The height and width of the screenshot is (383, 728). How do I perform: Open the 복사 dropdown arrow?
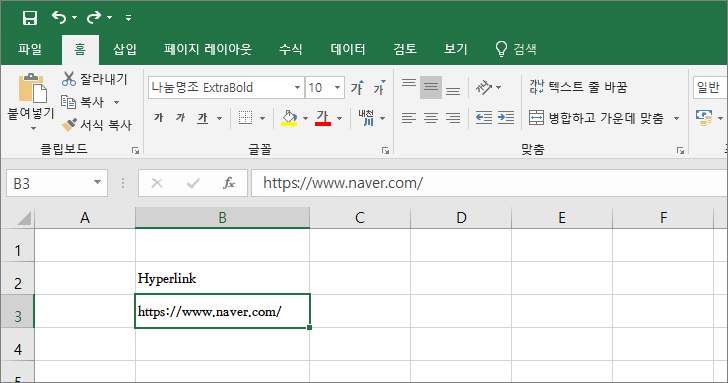click(x=117, y=103)
